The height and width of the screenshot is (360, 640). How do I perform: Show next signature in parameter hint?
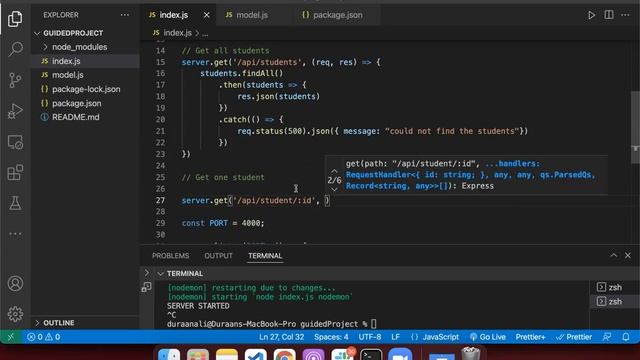(x=334, y=189)
